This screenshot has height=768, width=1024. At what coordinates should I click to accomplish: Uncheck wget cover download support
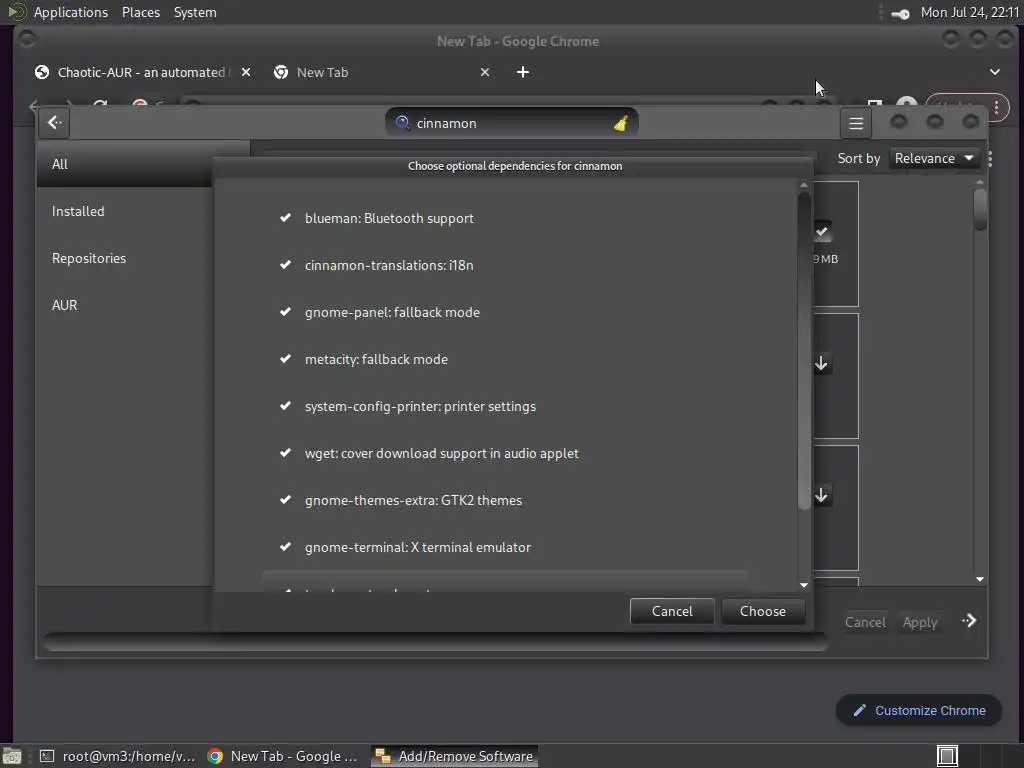tap(285, 453)
